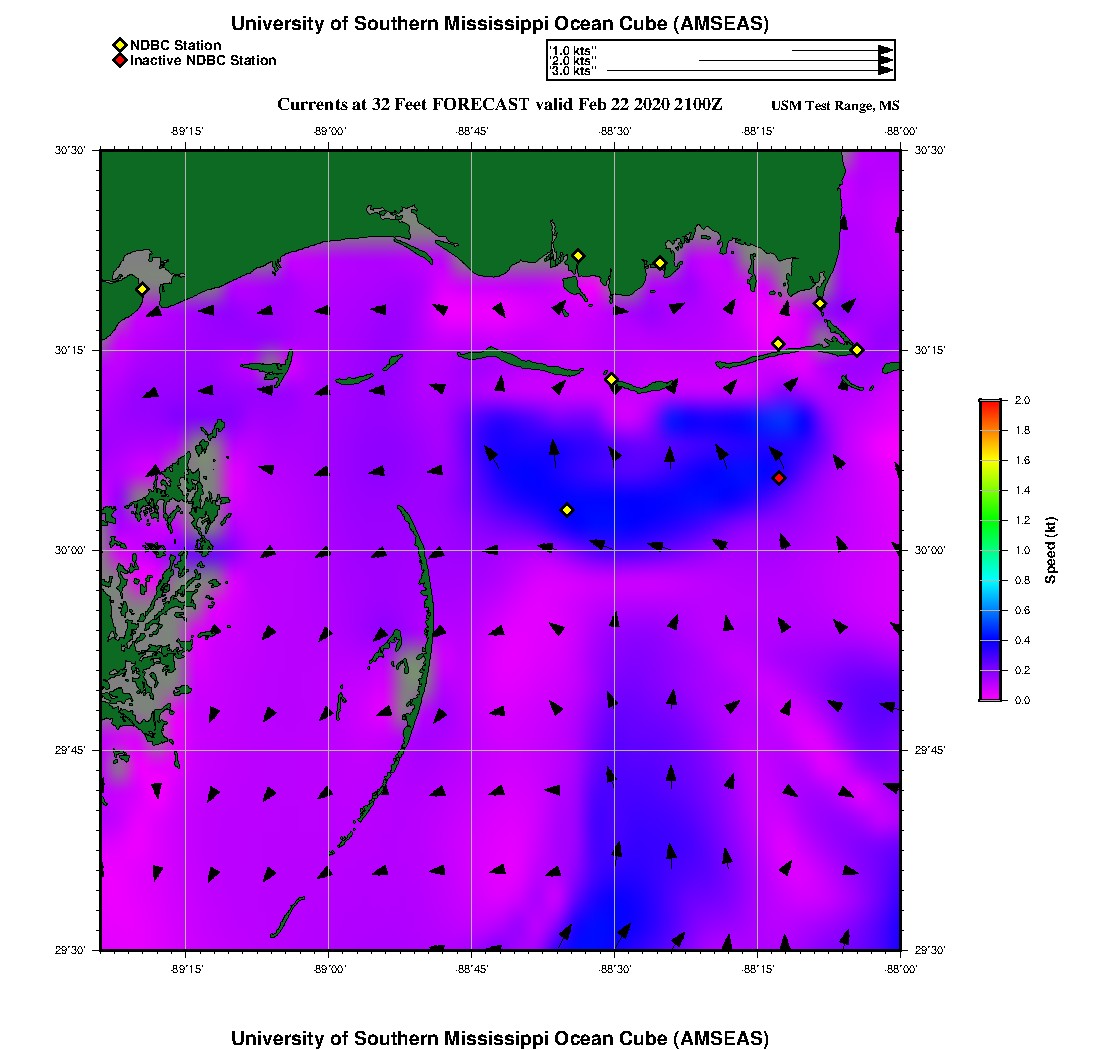Click the magenta bottom of the speed color bar
The height and width of the screenshot is (1050, 1100).
point(989,695)
